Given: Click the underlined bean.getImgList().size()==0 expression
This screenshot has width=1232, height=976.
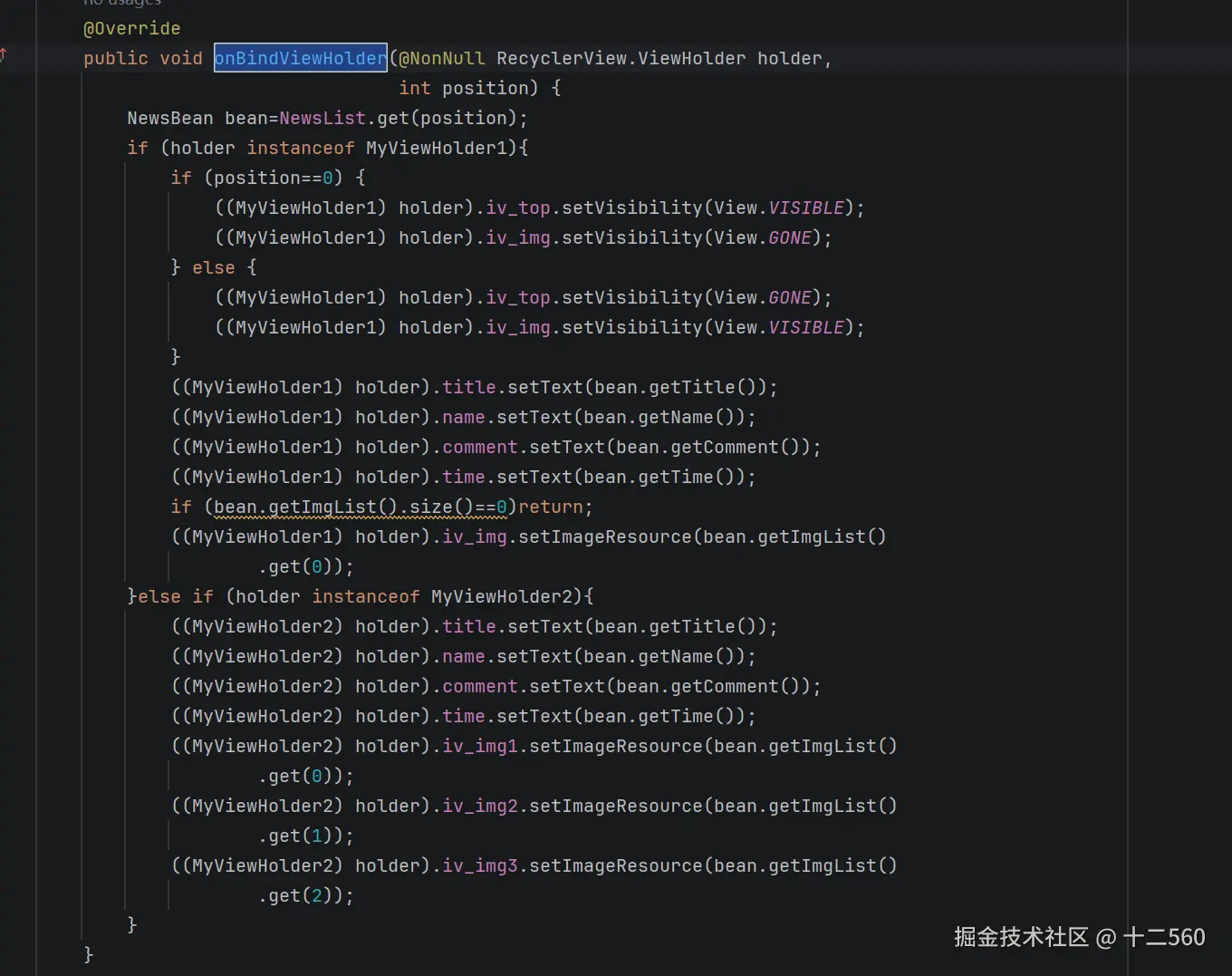Looking at the screenshot, I should tap(361, 507).
